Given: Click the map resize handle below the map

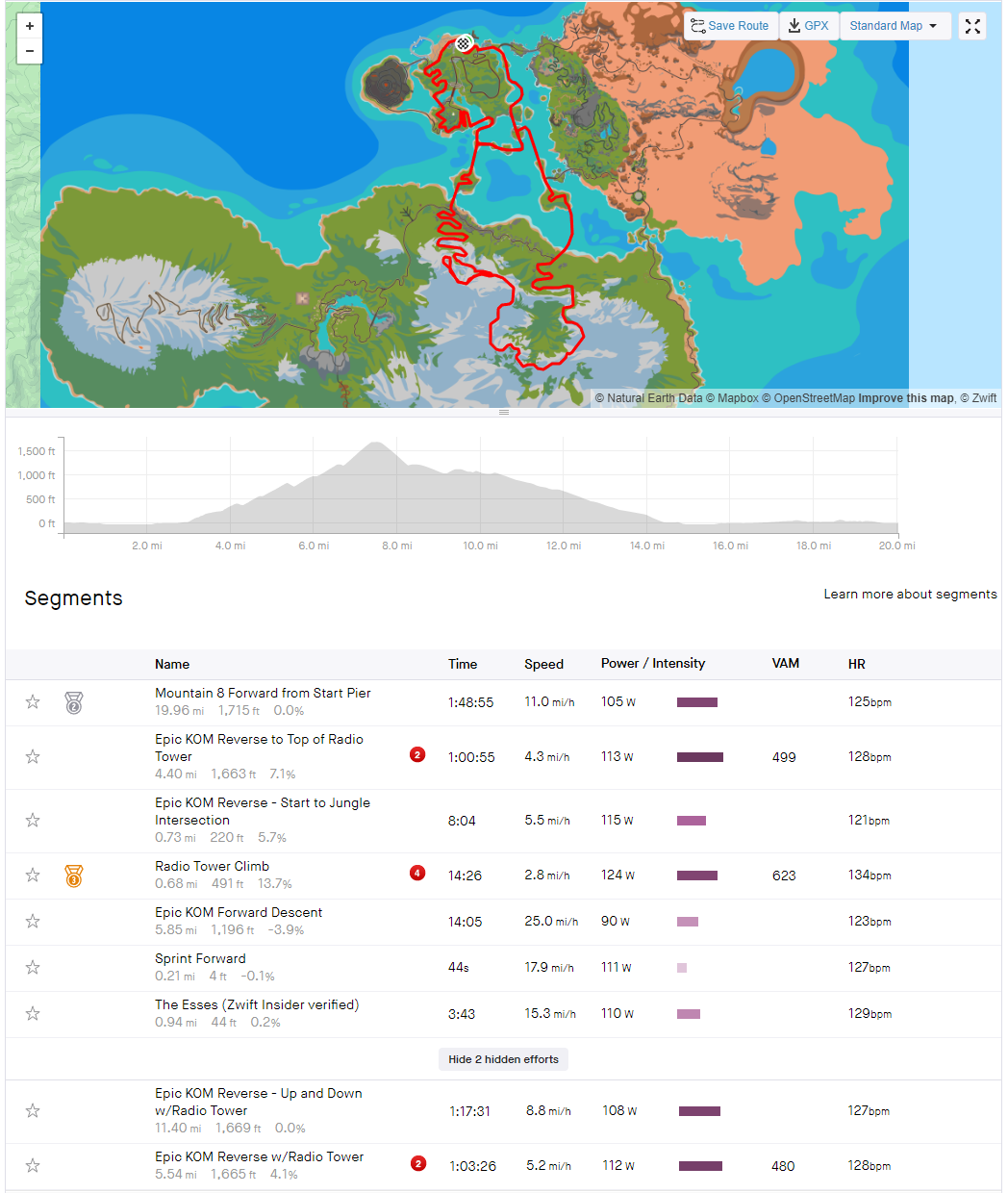Looking at the screenshot, I should tap(503, 412).
